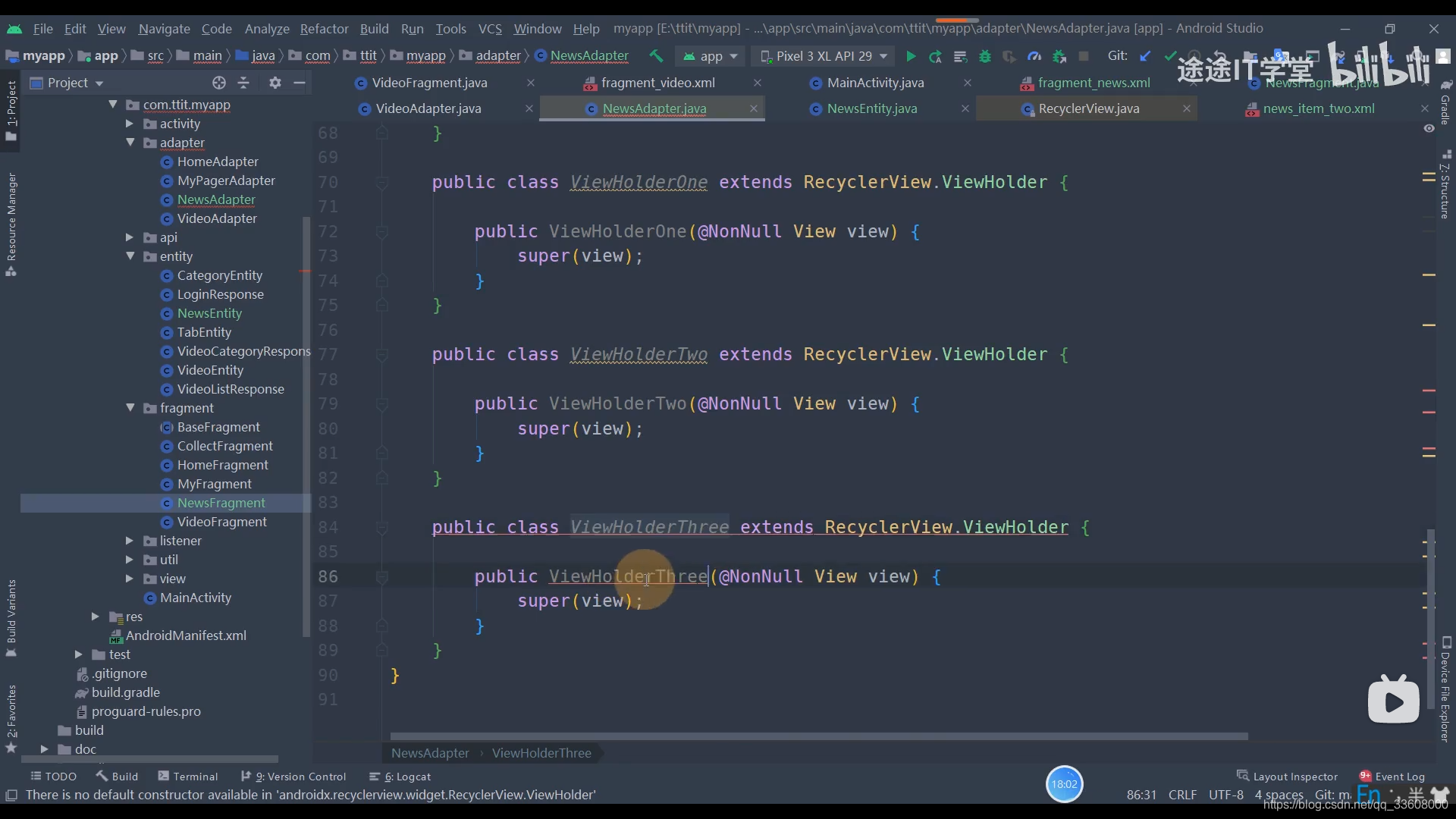The image size is (1456, 819).
Task: Open the Analyze menu
Action: coord(267,29)
